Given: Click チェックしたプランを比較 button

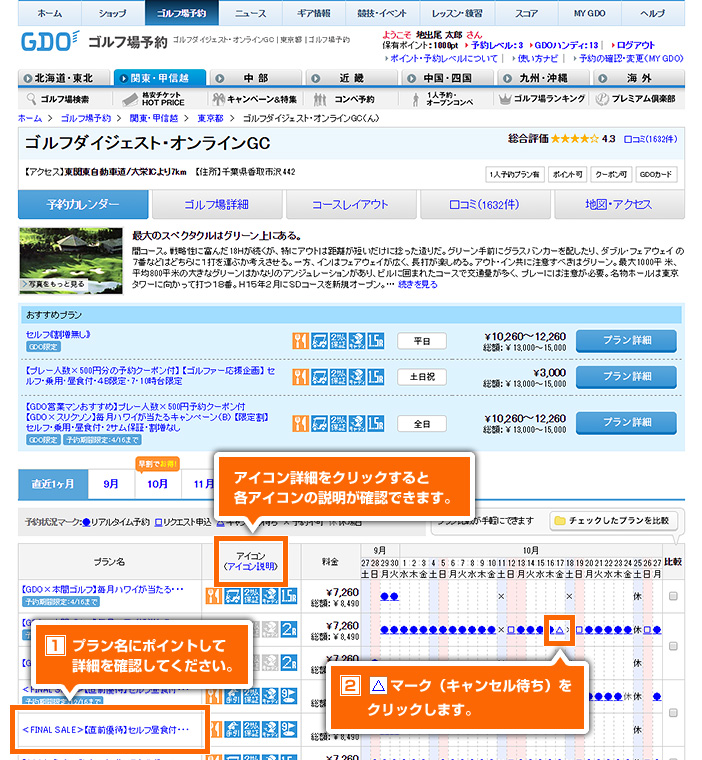Looking at the screenshot, I should pyautogui.click(x=613, y=521).
